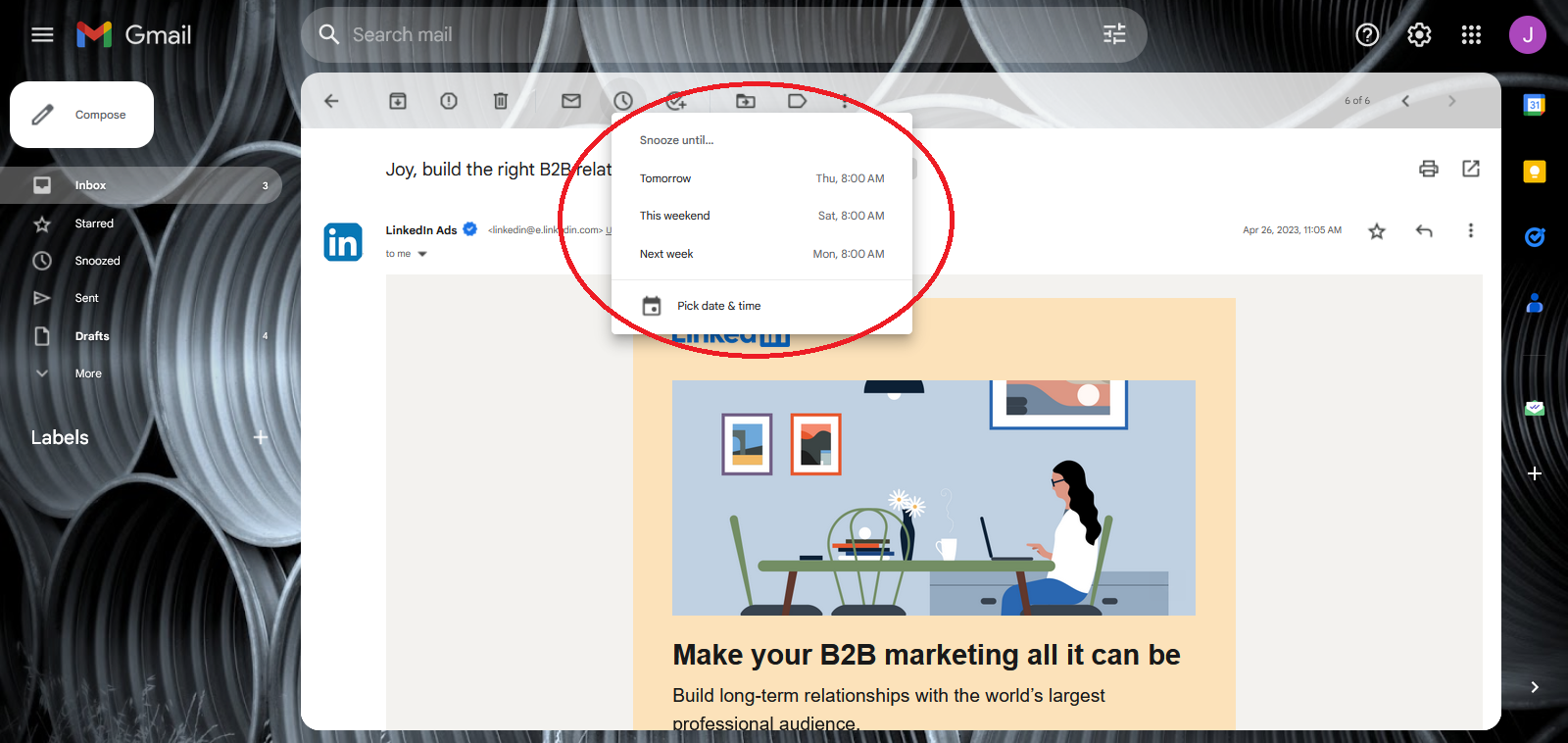Reply to the LinkedIn Ads email
Viewport: 1568px width, 743px height.
coord(1424,231)
